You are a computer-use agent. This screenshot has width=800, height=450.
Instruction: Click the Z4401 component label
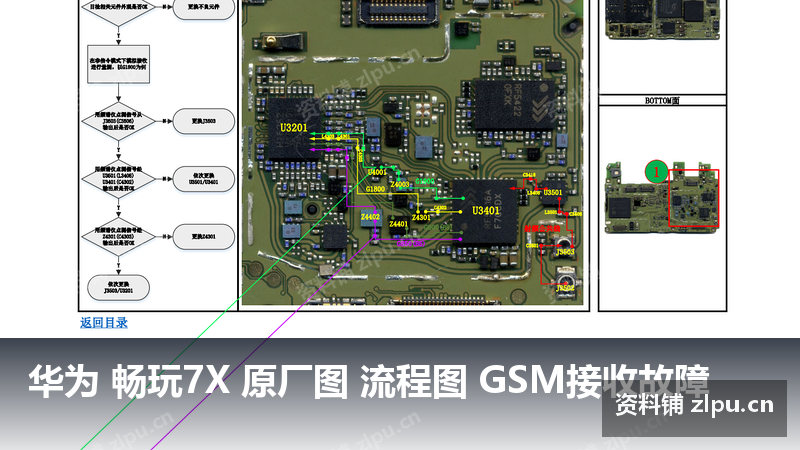pos(398,224)
